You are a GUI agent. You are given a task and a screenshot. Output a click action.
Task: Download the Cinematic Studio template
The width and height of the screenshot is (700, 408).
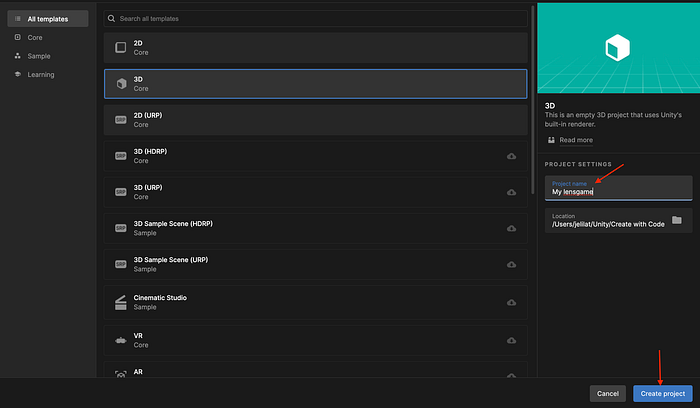[512, 303]
